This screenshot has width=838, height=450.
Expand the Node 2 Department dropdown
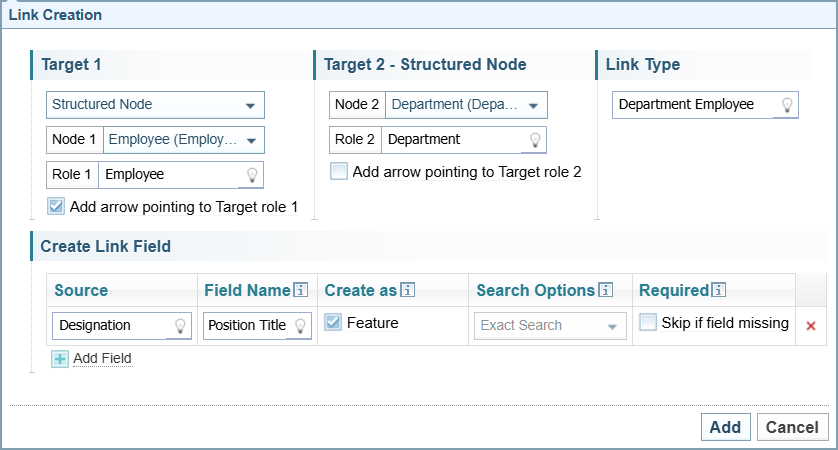pyautogui.click(x=467, y=105)
